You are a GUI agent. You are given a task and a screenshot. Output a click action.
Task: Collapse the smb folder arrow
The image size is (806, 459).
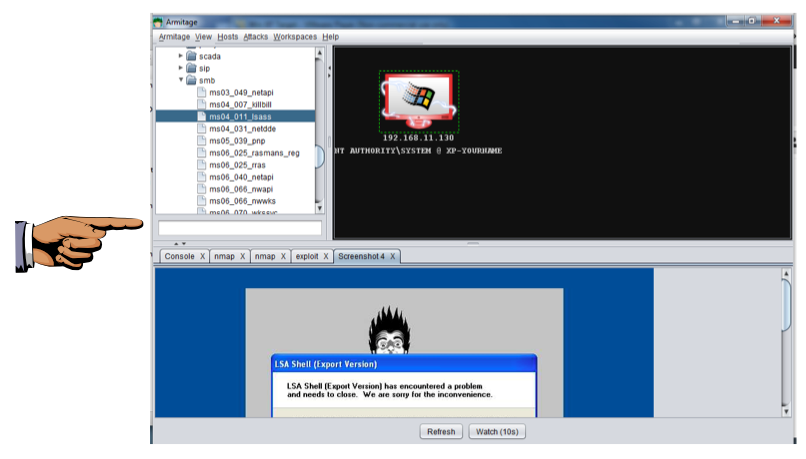pyautogui.click(x=181, y=80)
